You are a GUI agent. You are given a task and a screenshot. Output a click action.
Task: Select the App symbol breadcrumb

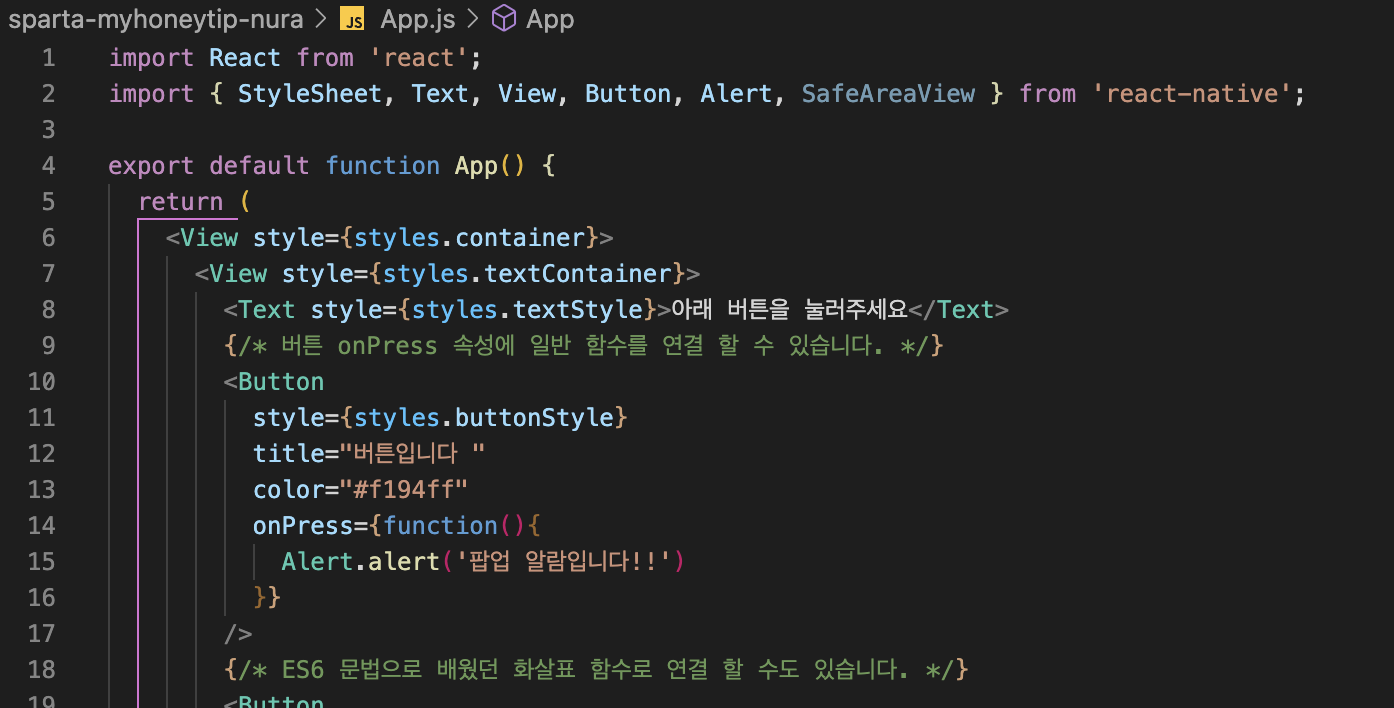pos(550,19)
